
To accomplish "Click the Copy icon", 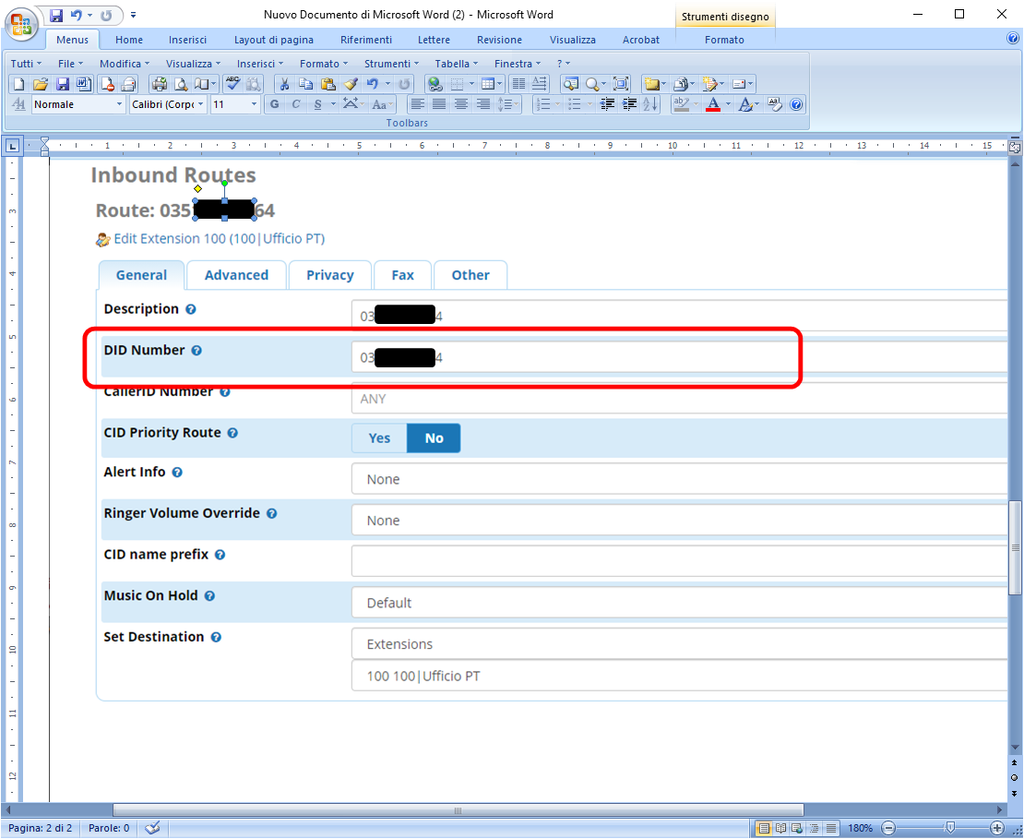I will tap(305, 84).
